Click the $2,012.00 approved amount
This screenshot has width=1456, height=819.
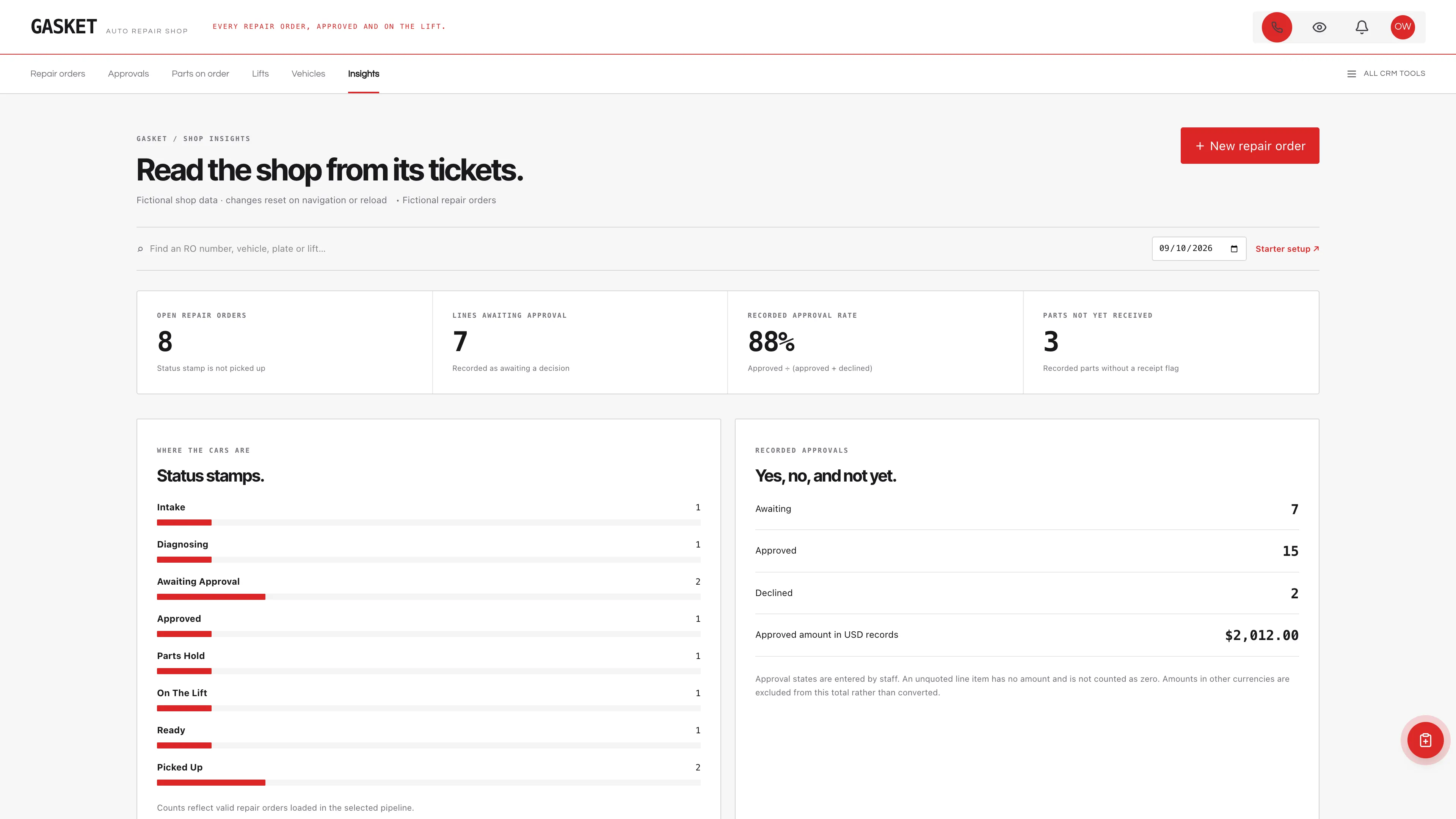click(x=1261, y=635)
